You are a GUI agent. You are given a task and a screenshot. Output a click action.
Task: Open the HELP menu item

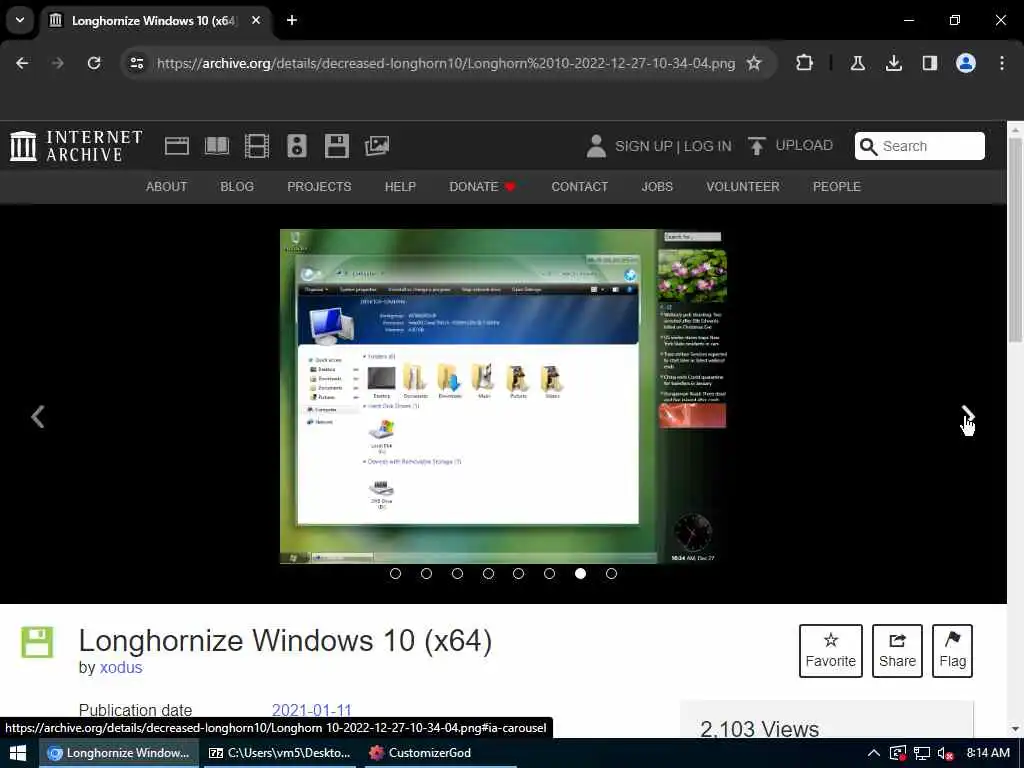(x=400, y=187)
